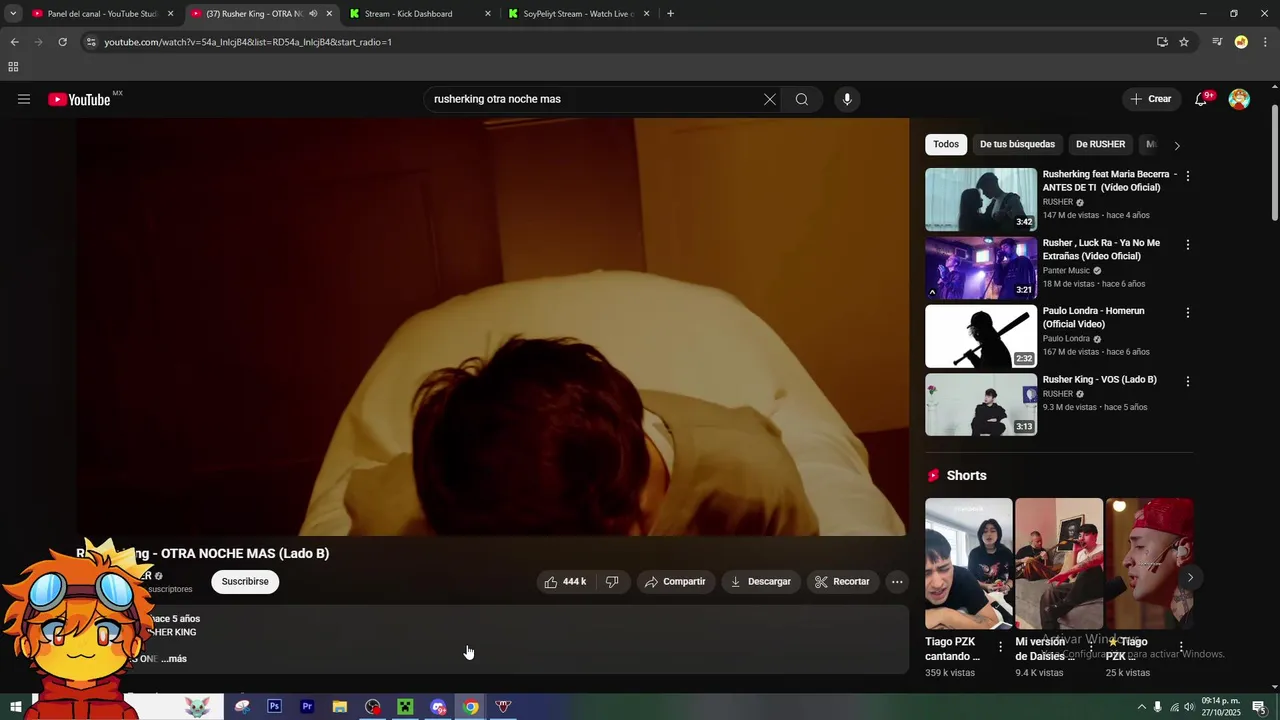
Task: Subscribe with the Suscribirse button
Action: point(245,582)
